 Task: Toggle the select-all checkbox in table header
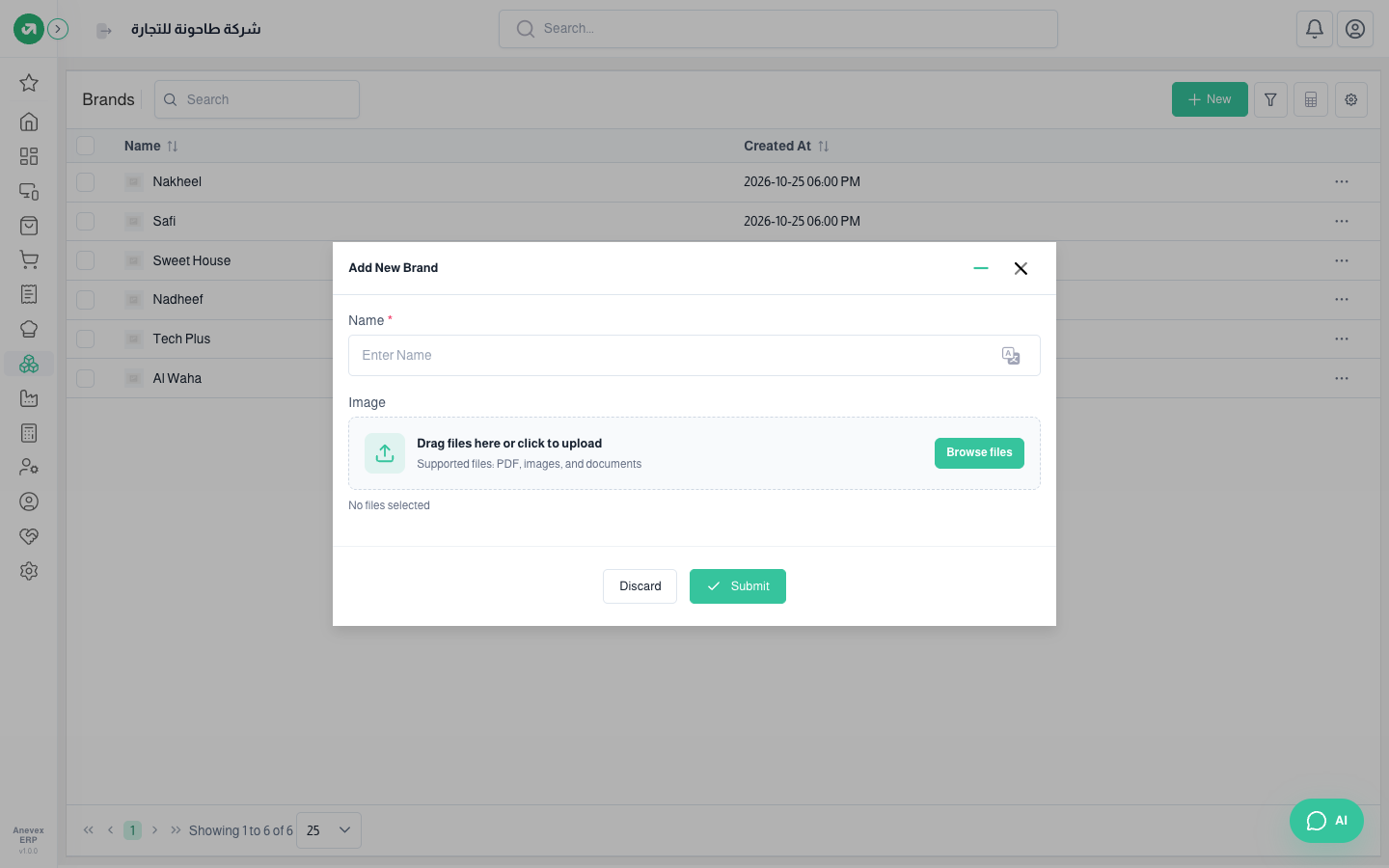click(x=86, y=146)
